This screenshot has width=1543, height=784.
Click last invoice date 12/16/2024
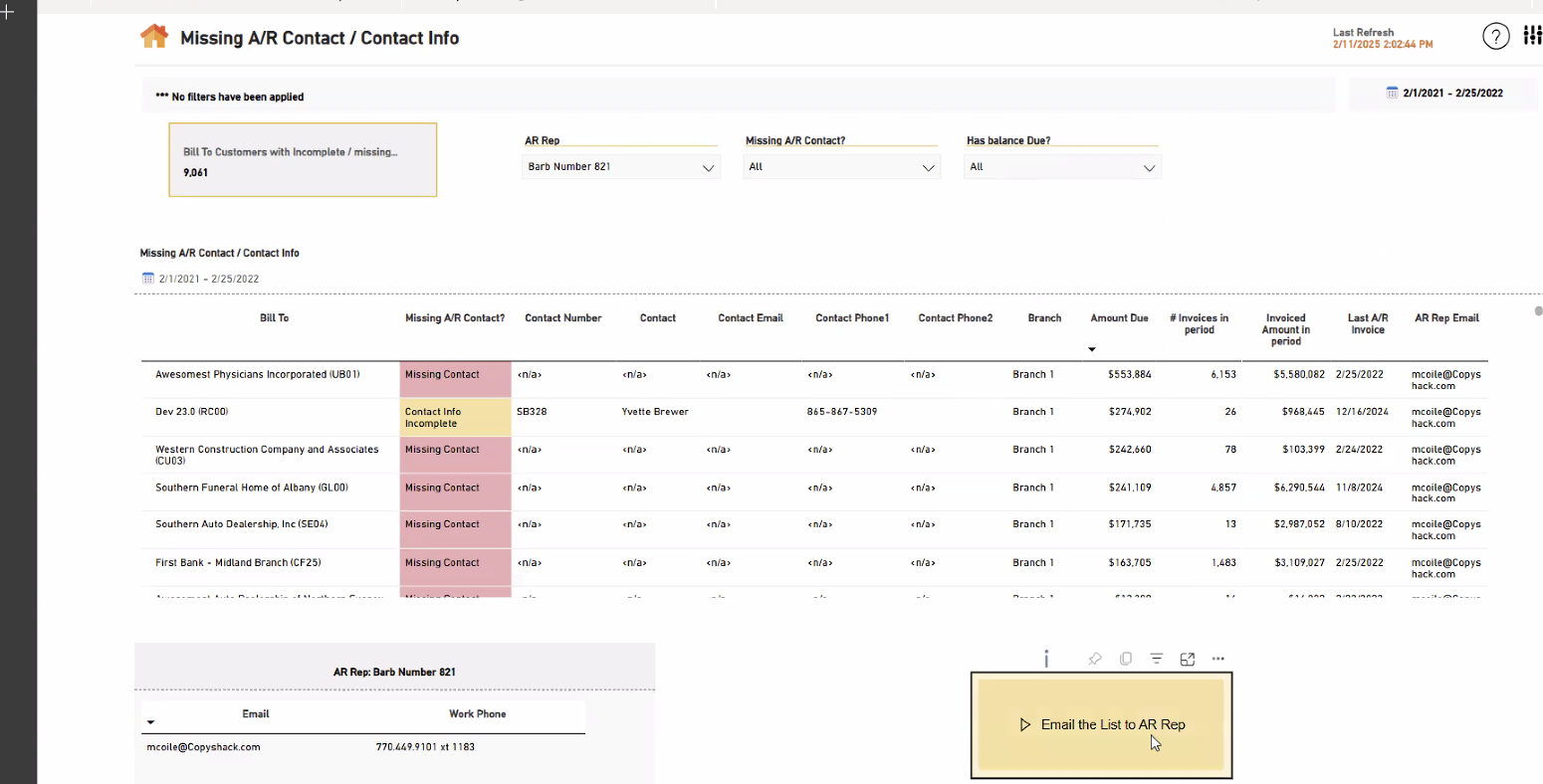1362,412
